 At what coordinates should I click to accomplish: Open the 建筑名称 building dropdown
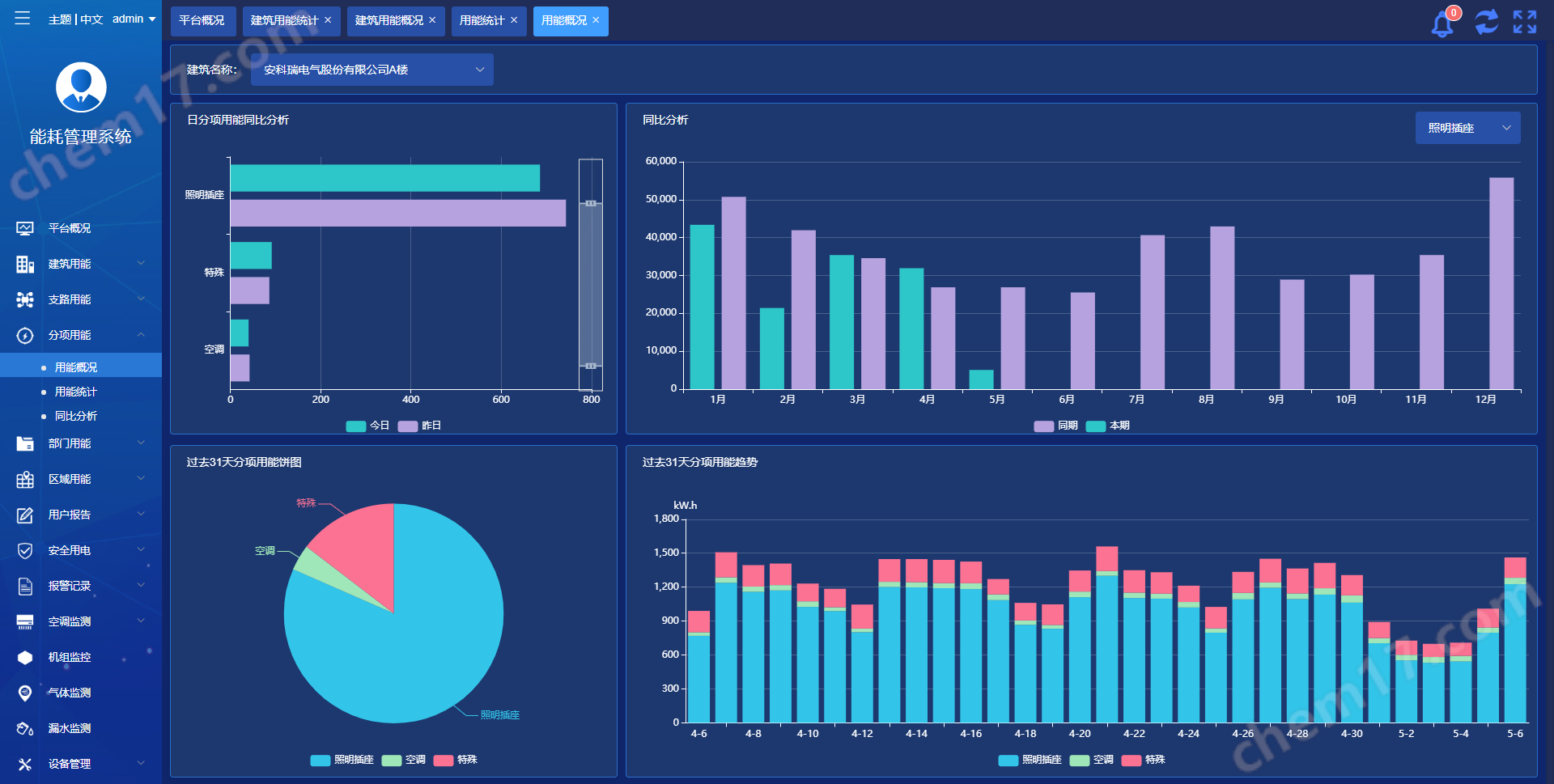click(x=372, y=70)
